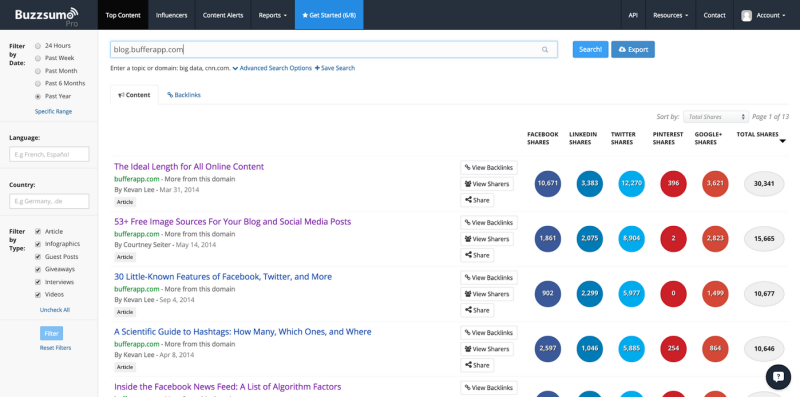Click the BuzzSumo Pro logo
The width and height of the screenshot is (800, 397).
click(47, 16)
